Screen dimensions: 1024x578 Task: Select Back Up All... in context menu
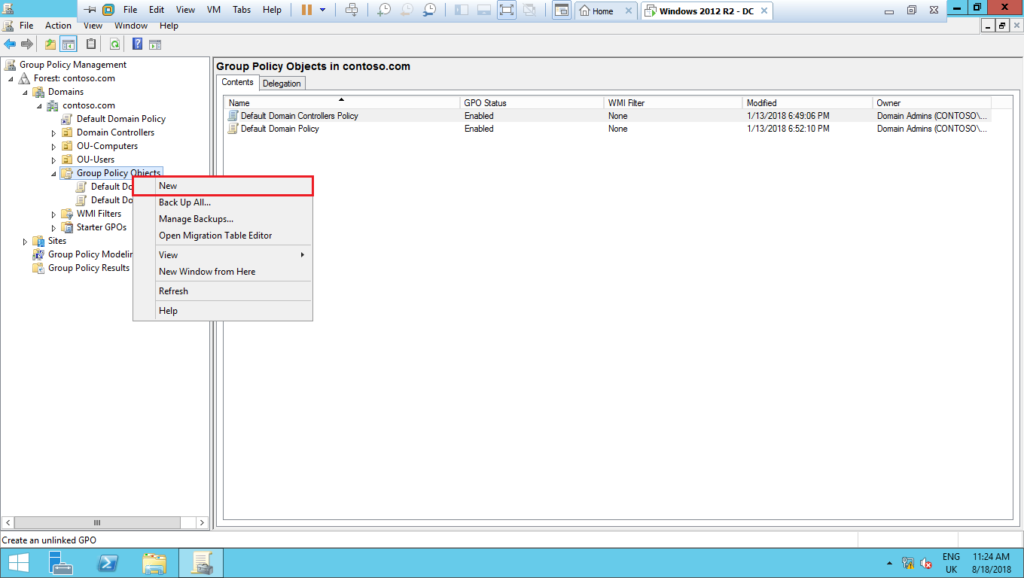coord(223,202)
